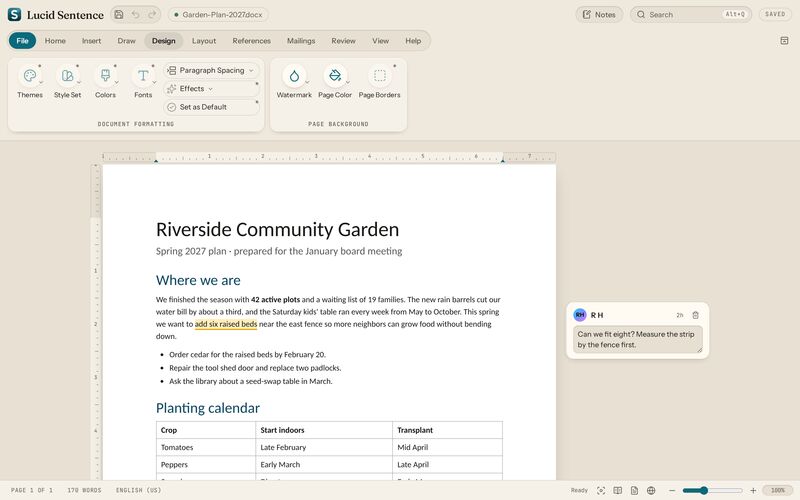
Task: Click the bold '42 active plots' text
Action: click(276, 299)
